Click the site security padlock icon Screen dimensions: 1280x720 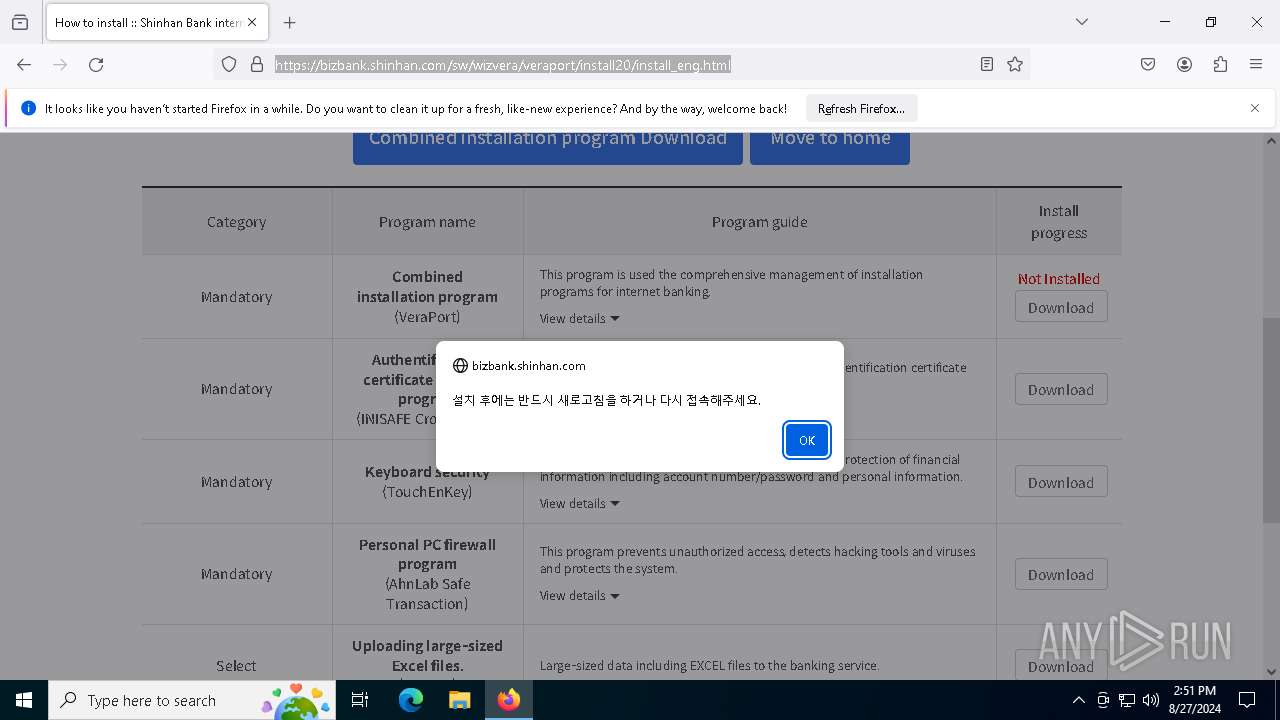click(257, 64)
